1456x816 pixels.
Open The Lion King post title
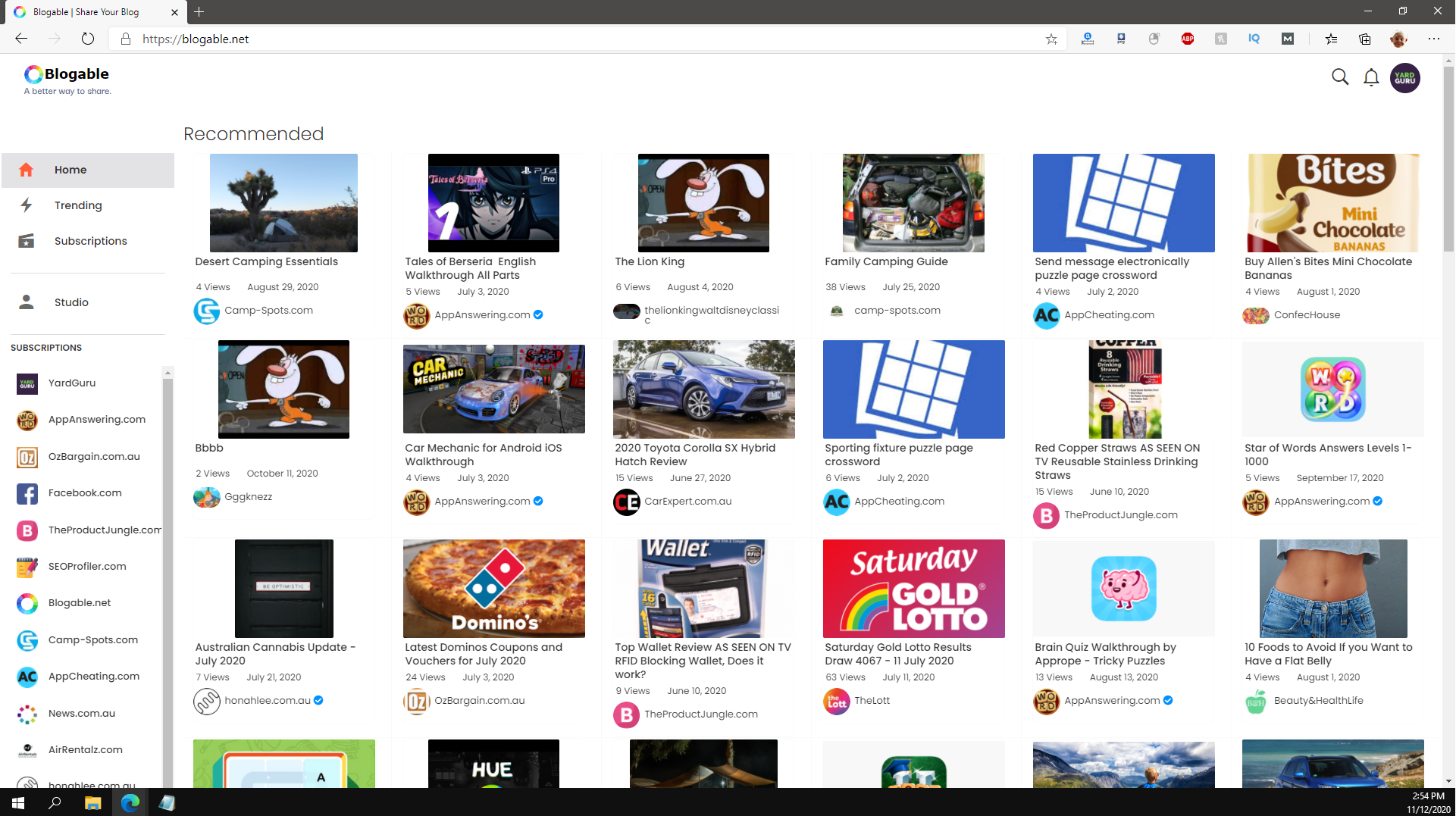click(650, 261)
